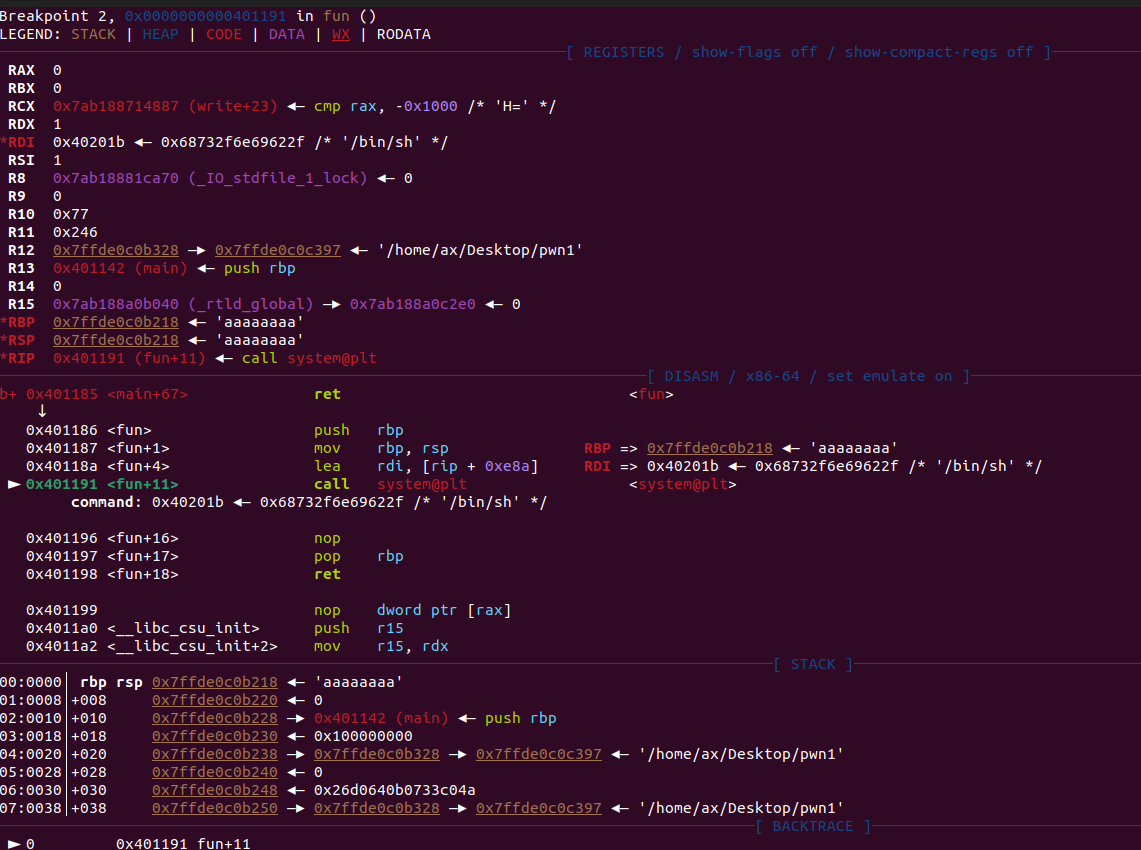Click the HEAP label in the legend
The height and width of the screenshot is (850, 1141).
pos(162,34)
